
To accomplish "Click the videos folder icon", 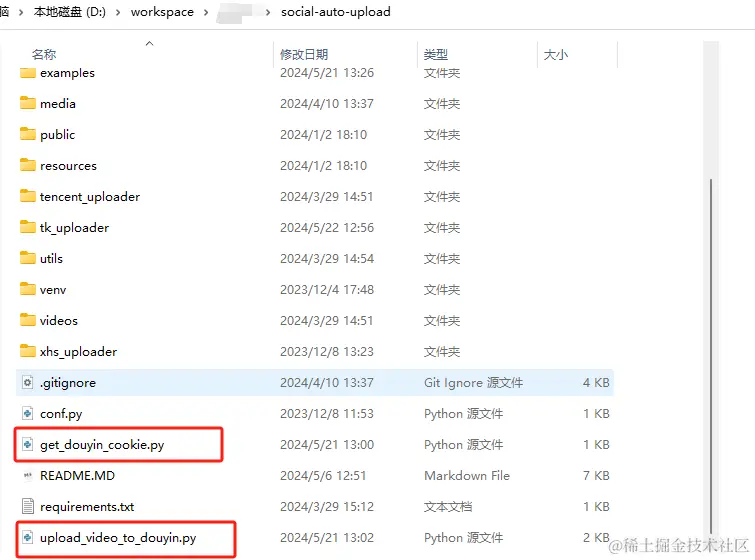I will pos(27,320).
